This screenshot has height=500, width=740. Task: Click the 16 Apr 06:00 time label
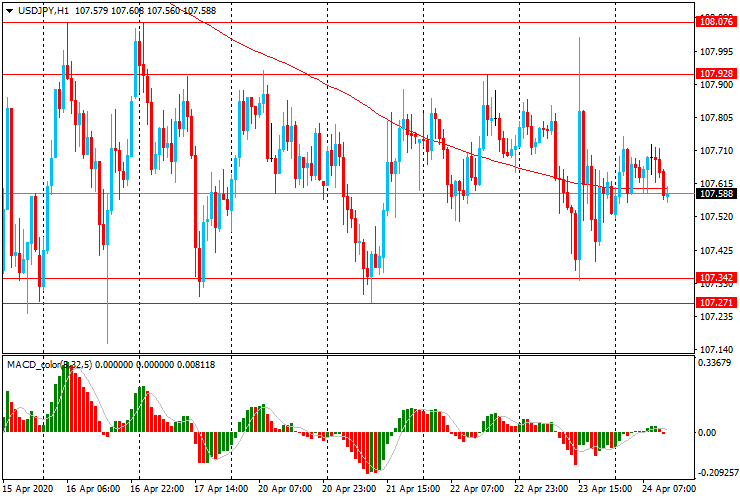pyautogui.click(x=93, y=488)
